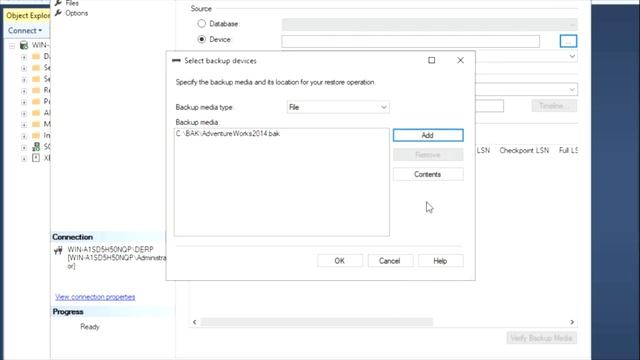
Task: Click the Device path input field
Action: (x=410, y=41)
